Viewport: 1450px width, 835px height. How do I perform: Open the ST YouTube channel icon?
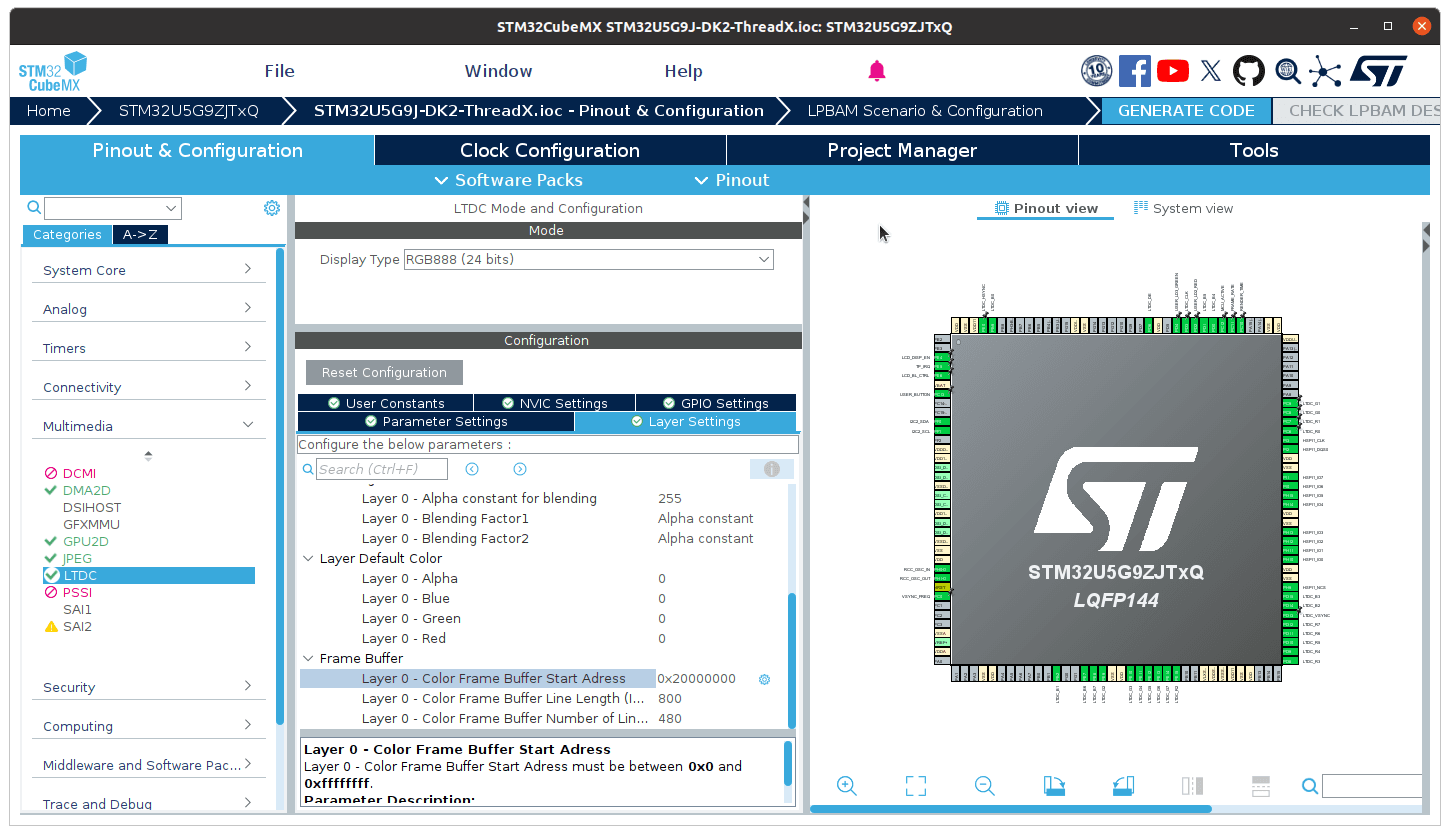(x=1172, y=70)
